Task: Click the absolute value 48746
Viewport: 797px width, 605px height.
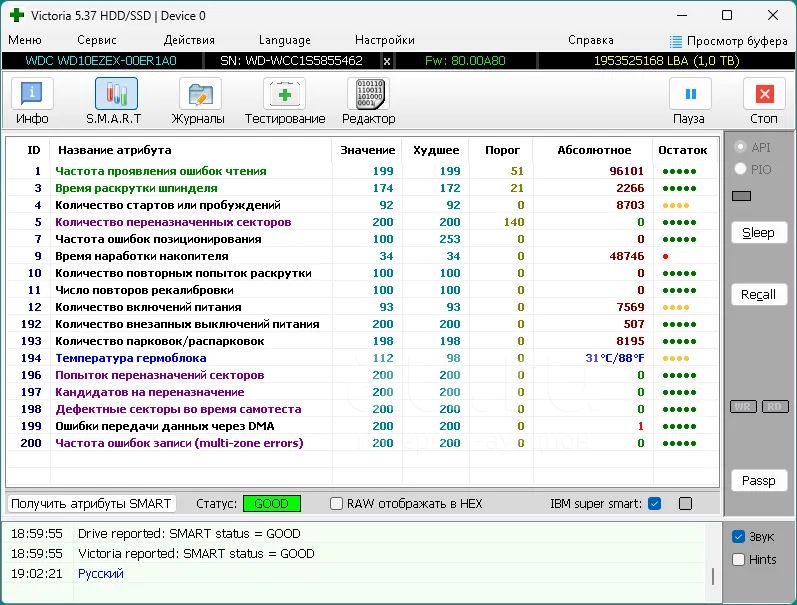Action: 627,256
